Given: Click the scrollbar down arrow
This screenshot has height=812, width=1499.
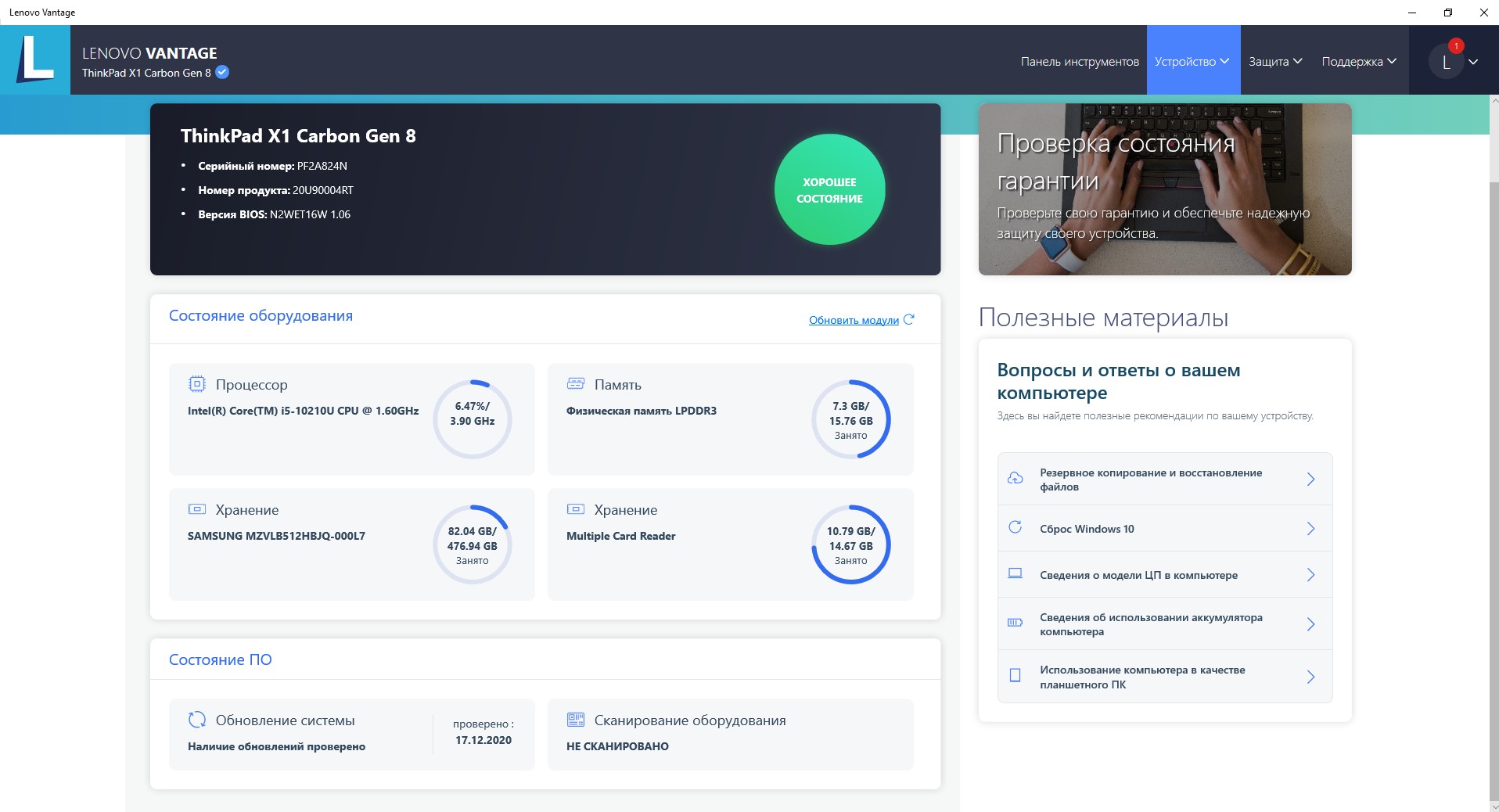Looking at the screenshot, I should click(1494, 807).
